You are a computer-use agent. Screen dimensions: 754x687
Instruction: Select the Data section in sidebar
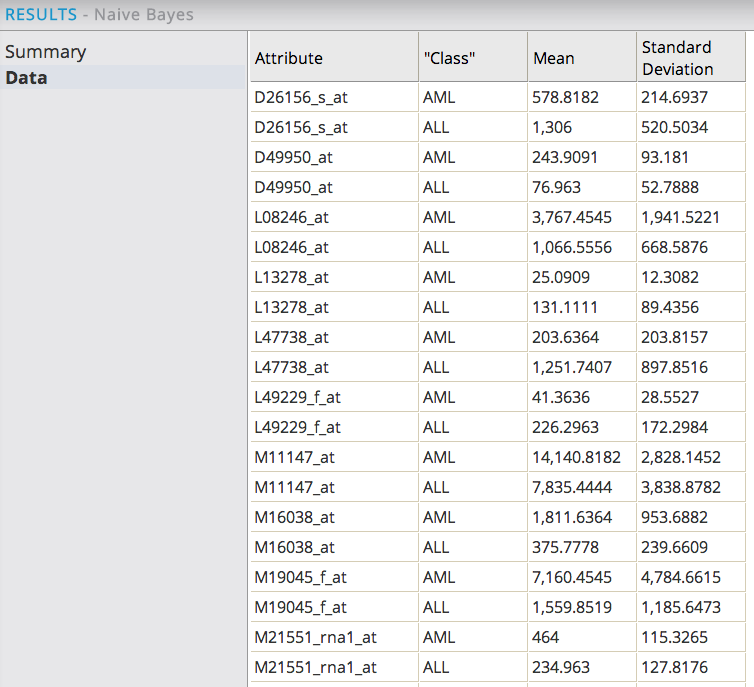27,78
